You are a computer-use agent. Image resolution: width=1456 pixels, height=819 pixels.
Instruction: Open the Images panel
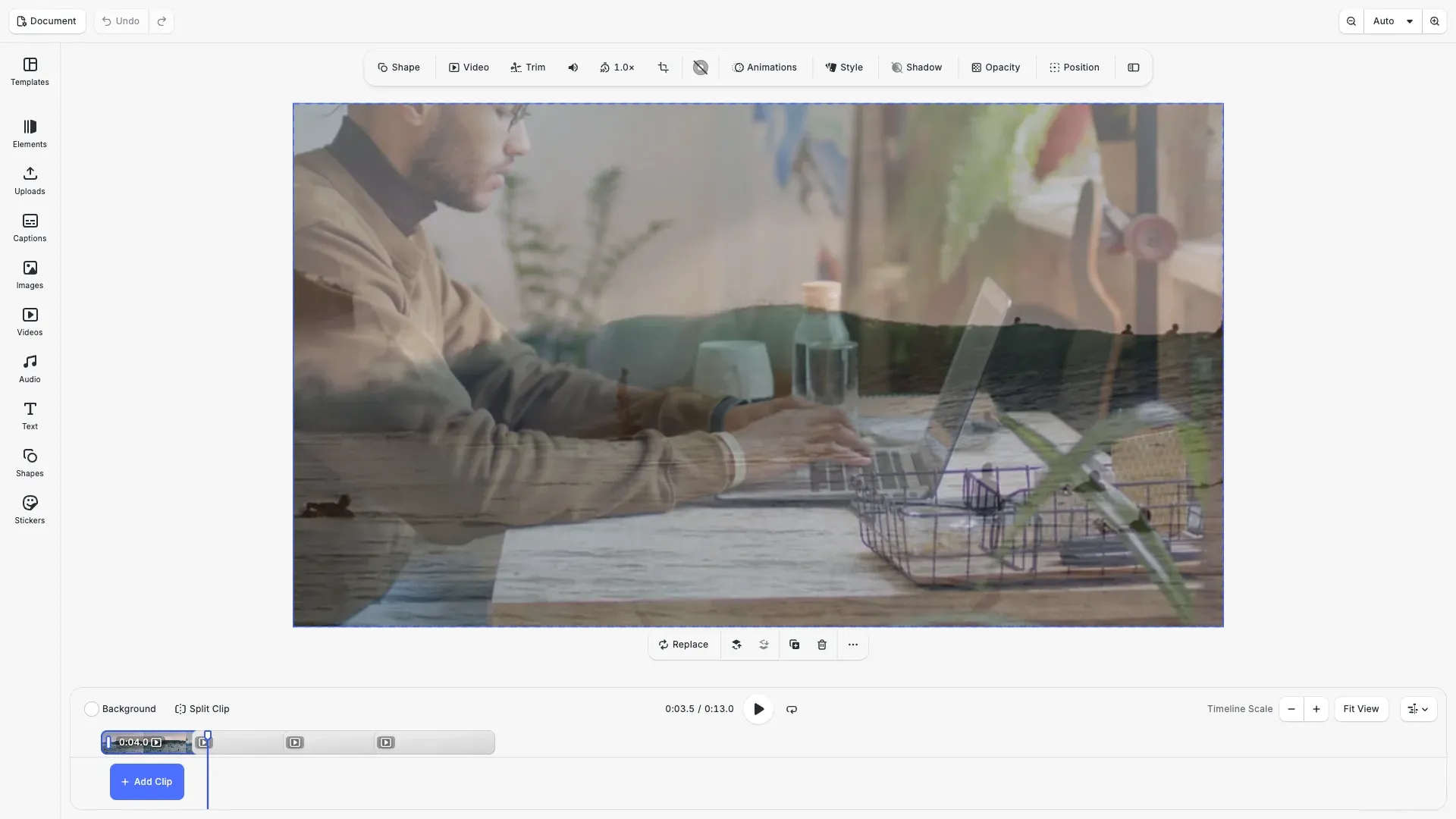(x=30, y=275)
